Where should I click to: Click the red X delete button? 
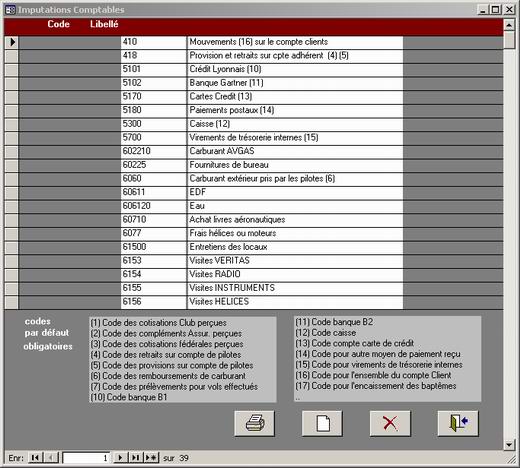pos(390,423)
